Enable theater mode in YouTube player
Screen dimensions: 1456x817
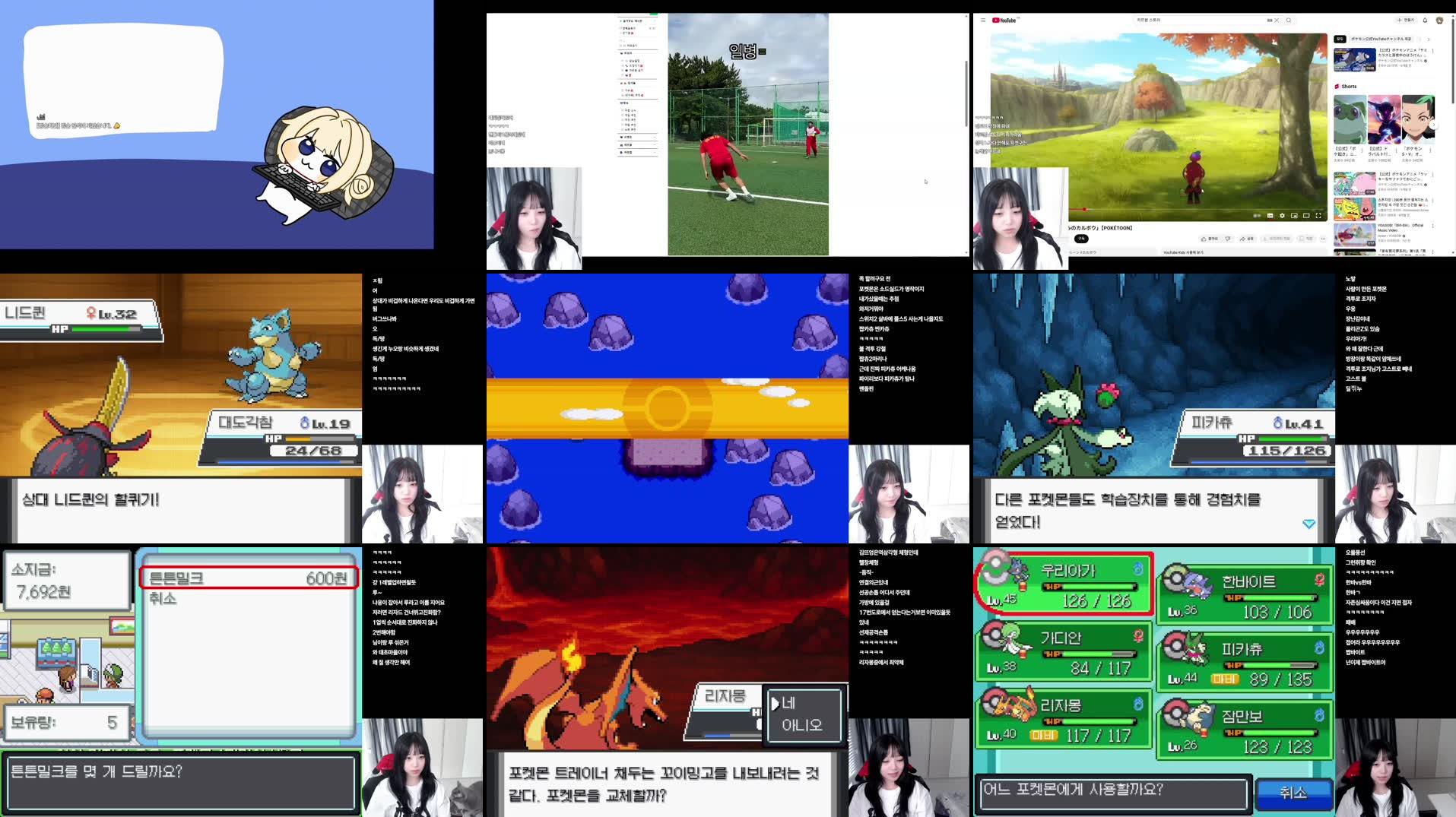point(1306,216)
